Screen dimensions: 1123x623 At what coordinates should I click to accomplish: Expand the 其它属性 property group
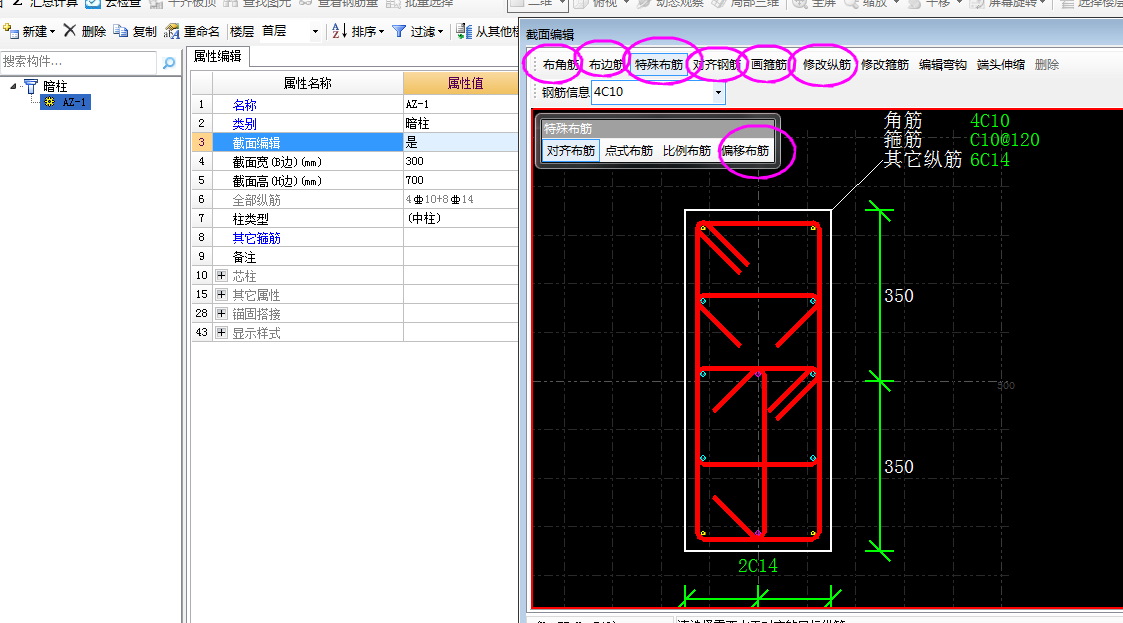(x=221, y=294)
